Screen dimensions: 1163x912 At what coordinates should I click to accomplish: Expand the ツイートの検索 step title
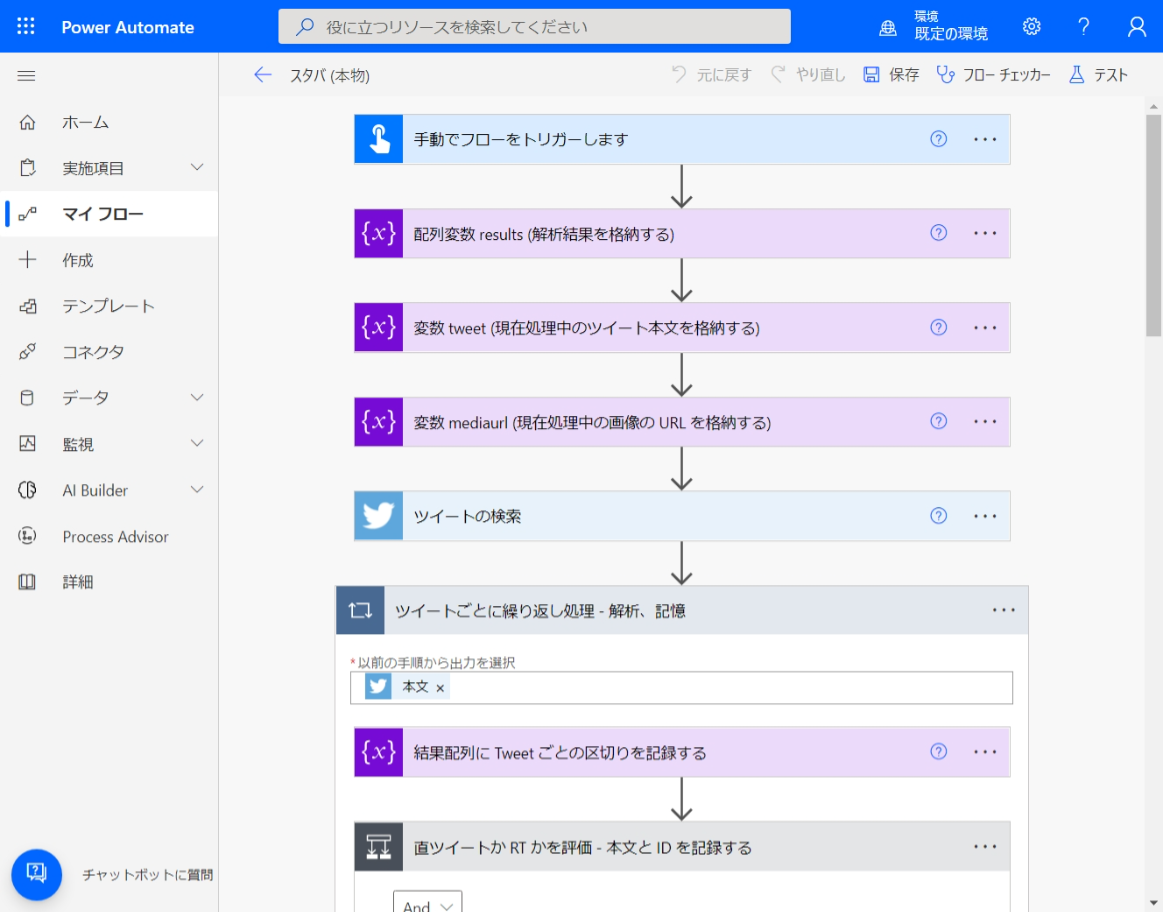pyautogui.click(x=467, y=516)
